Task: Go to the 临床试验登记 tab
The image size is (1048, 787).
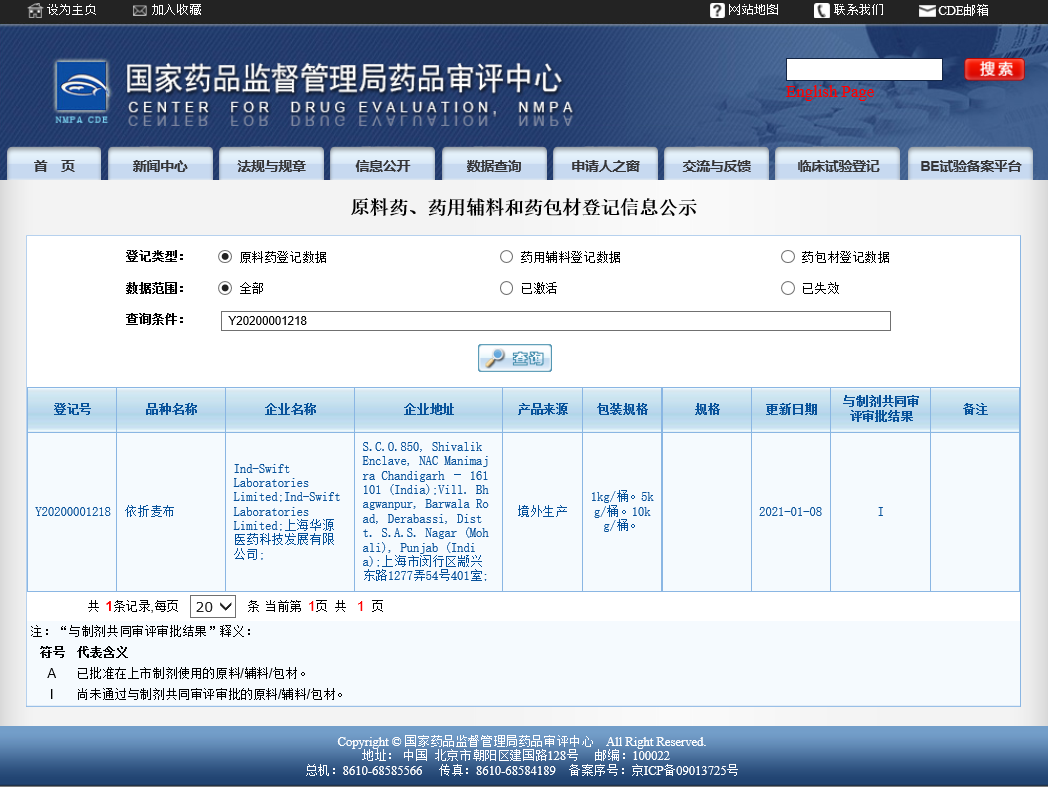Action: [837, 164]
